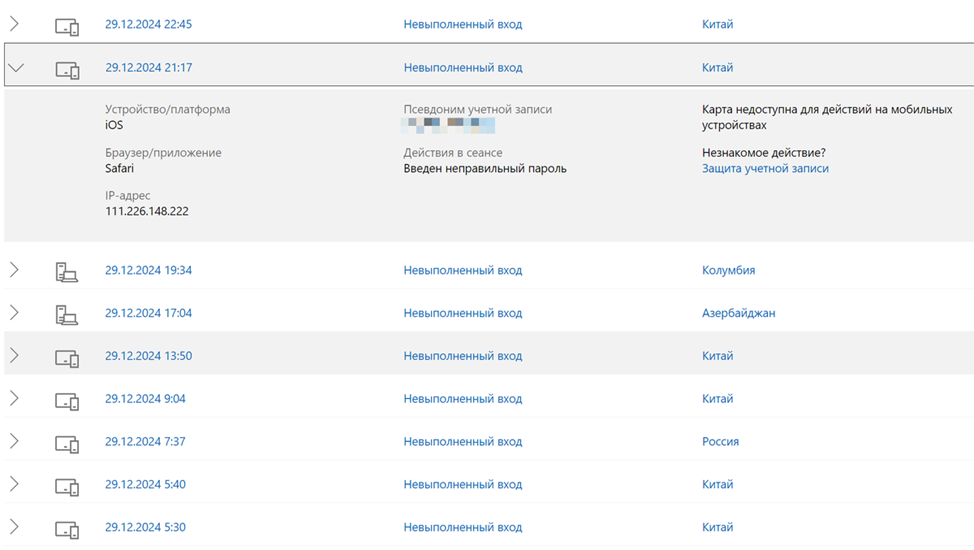The height and width of the screenshot is (550, 974).
Task: Expand the 17:04 Азербайджан entry chevron
Action: pyautogui.click(x=14, y=313)
